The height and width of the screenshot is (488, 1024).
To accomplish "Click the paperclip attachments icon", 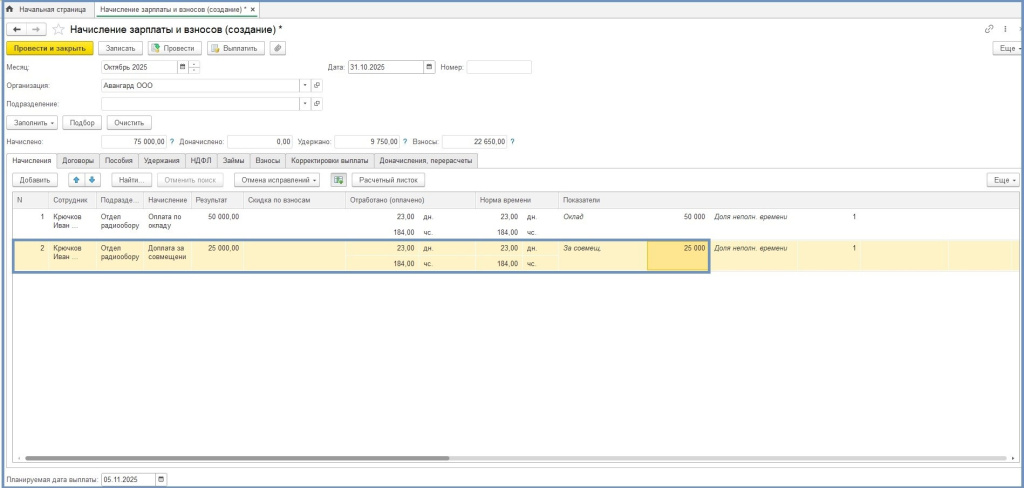I will coord(278,47).
